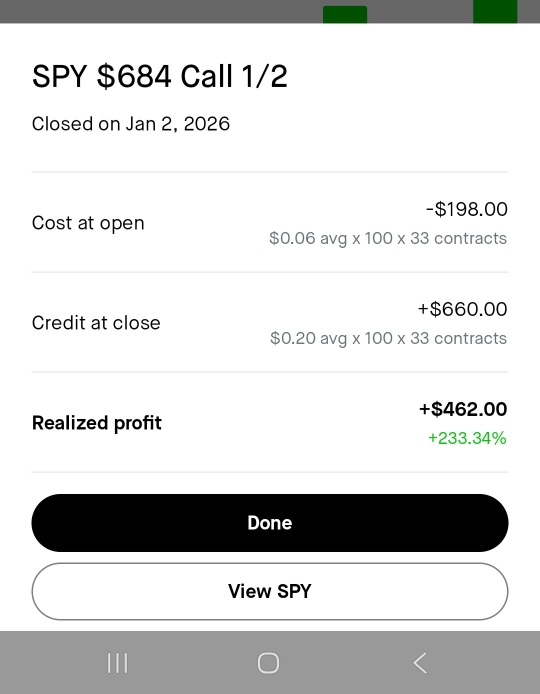Click the +$462.00 profit amount

(x=463, y=409)
